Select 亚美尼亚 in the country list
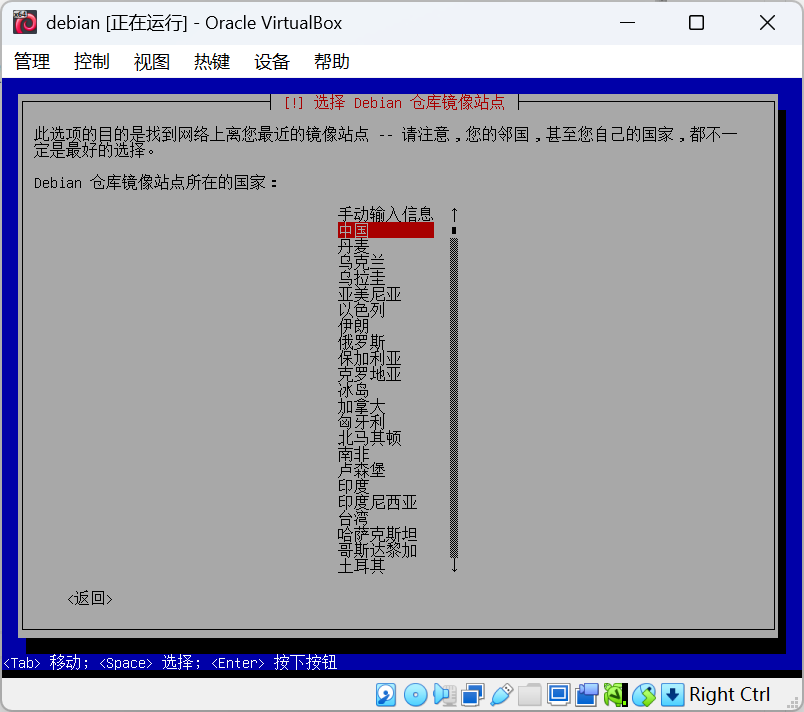This screenshot has width=804, height=712. [x=369, y=294]
